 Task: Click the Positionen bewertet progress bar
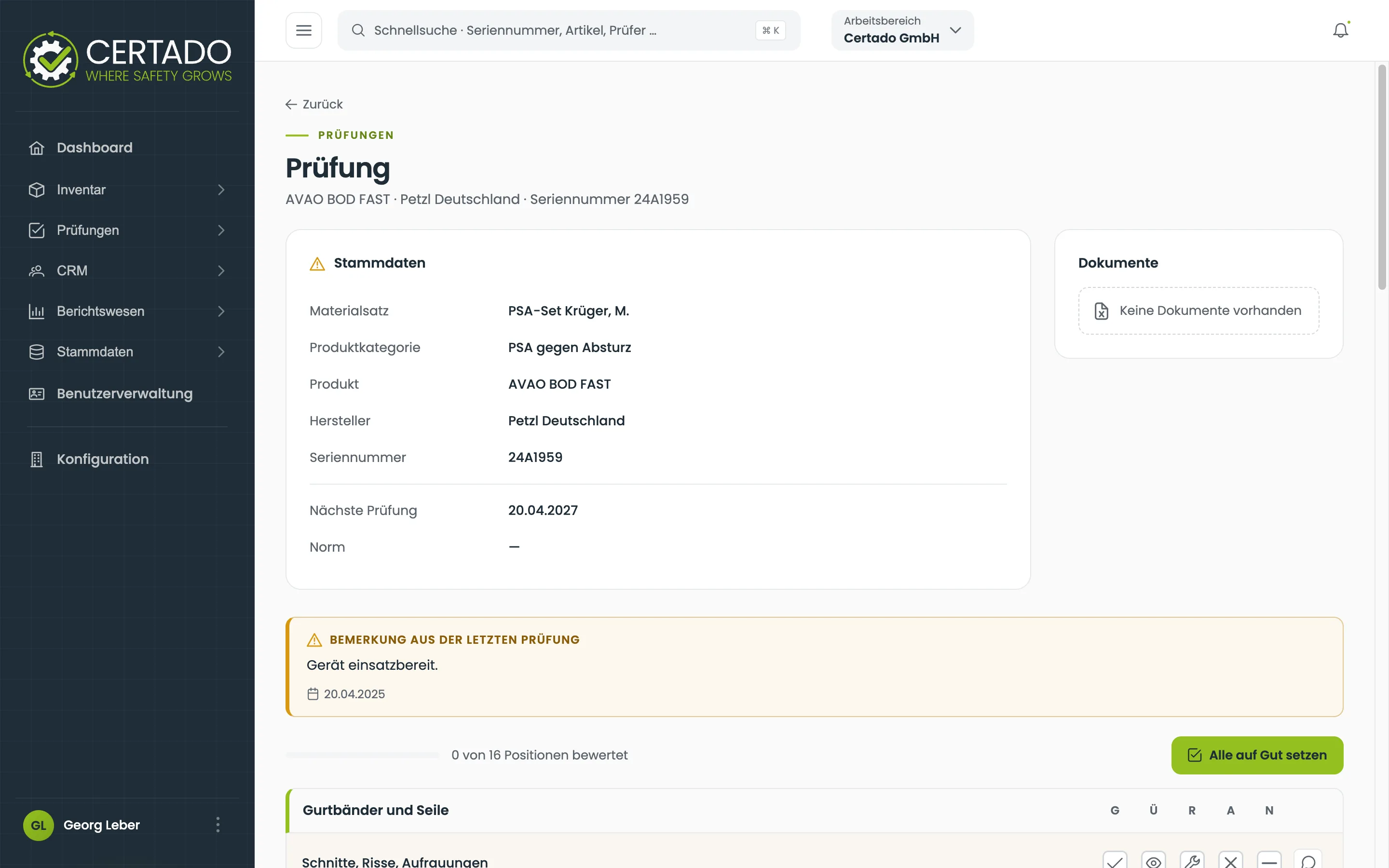(362, 756)
